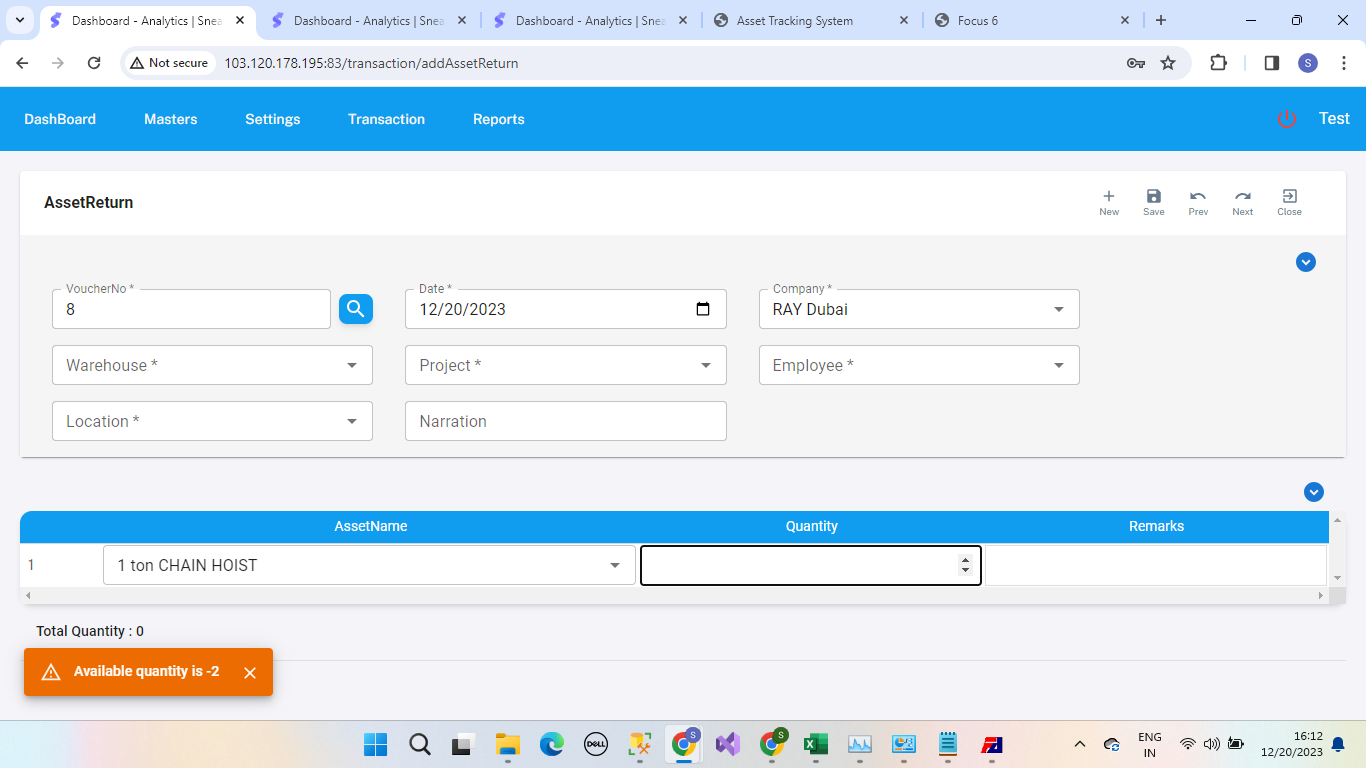Click the New voucher plus icon
1366x768 pixels.
[1108, 198]
